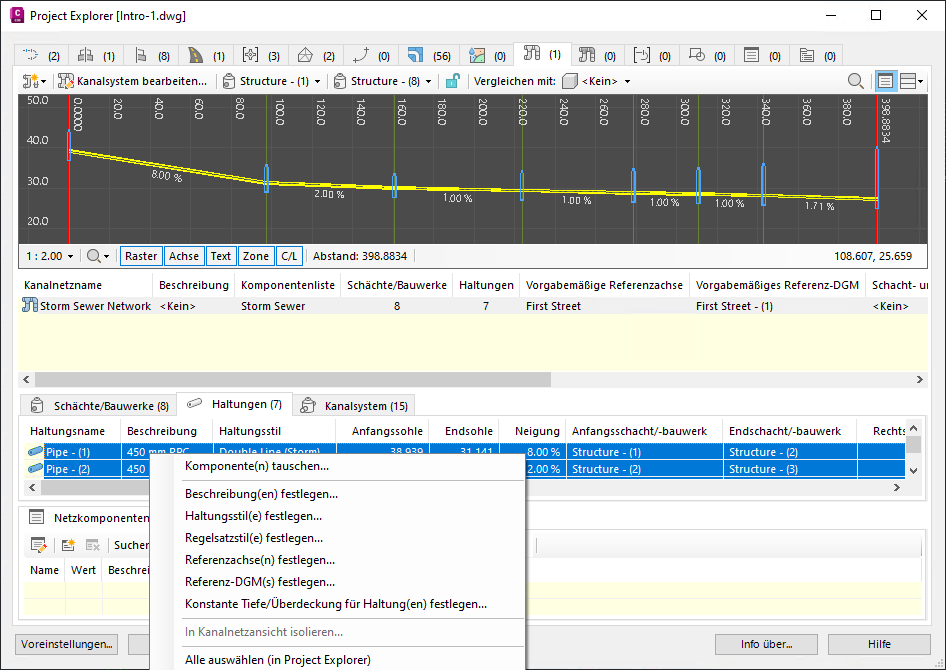Click the Storm Sewer Network icon
946x670 pixels.
[29, 306]
